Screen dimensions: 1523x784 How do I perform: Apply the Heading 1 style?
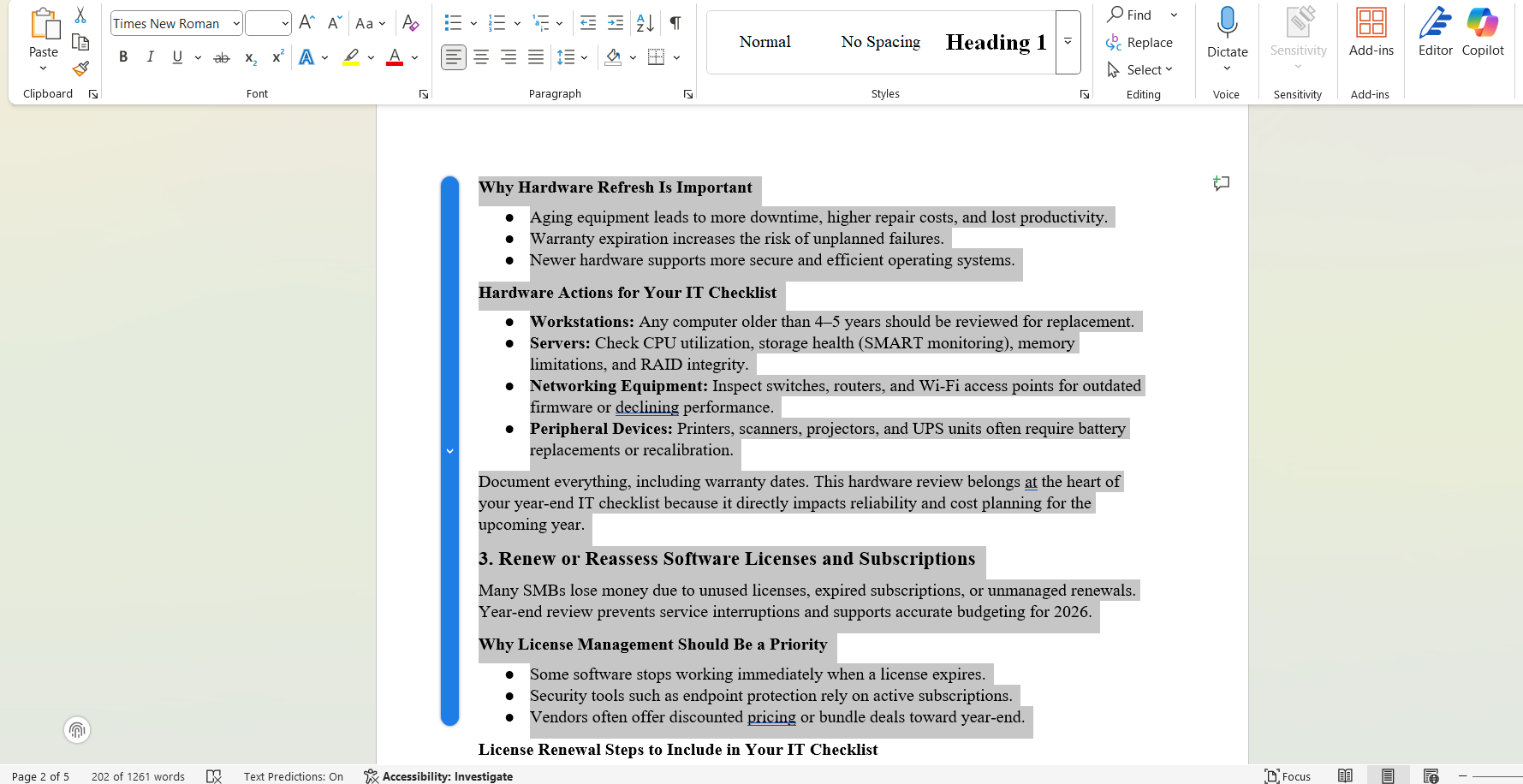[x=996, y=41]
